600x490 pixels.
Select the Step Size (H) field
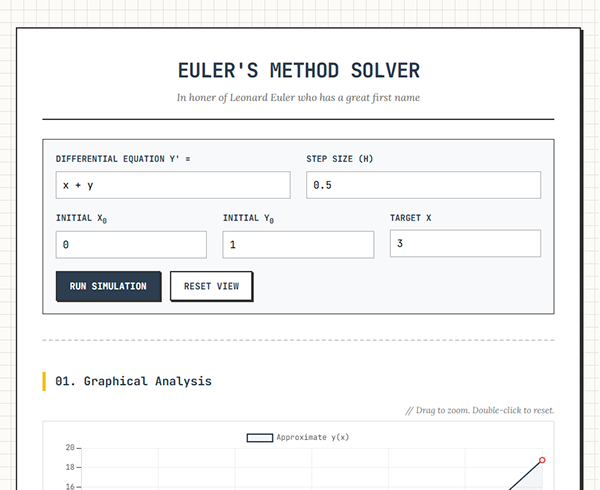pyautogui.click(x=423, y=185)
